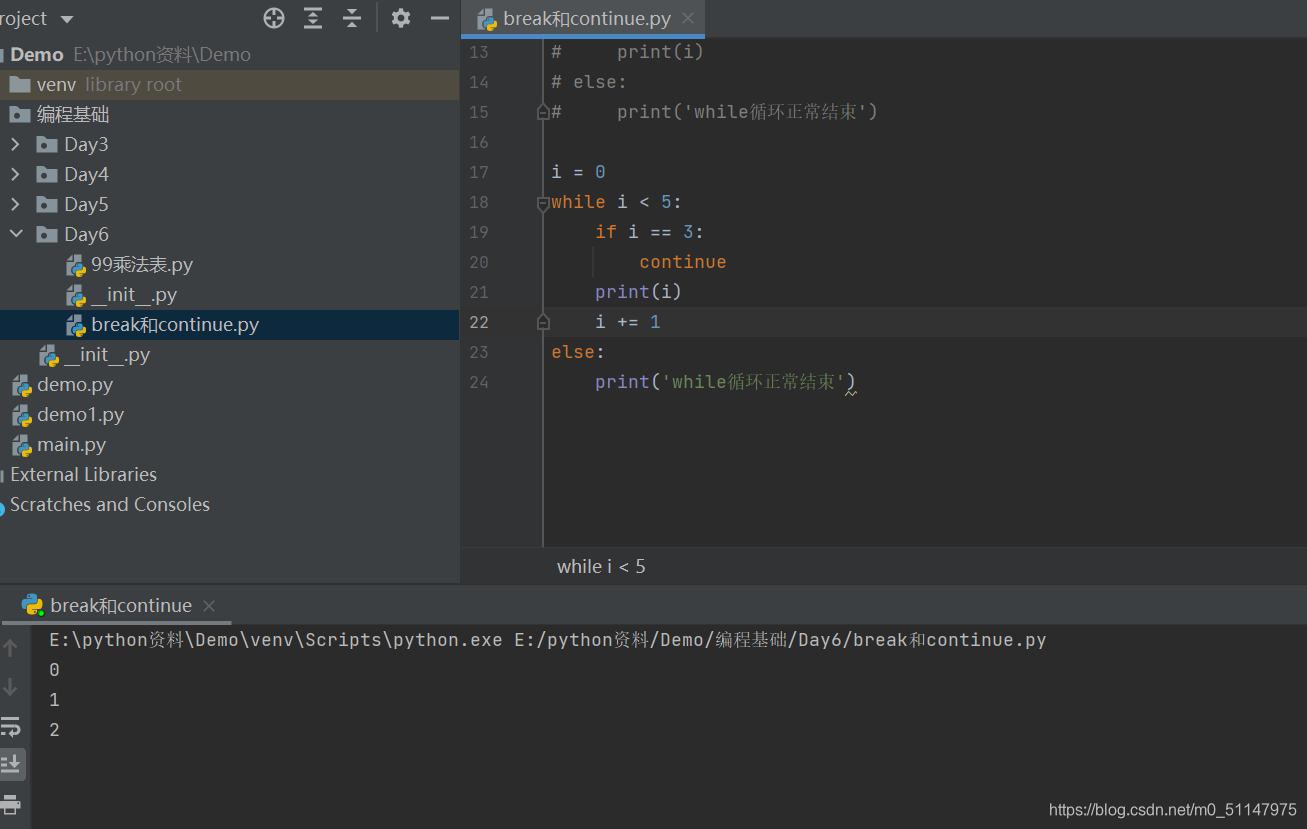Click the 'else:' on line 23
1307x829 pixels.
click(x=578, y=352)
